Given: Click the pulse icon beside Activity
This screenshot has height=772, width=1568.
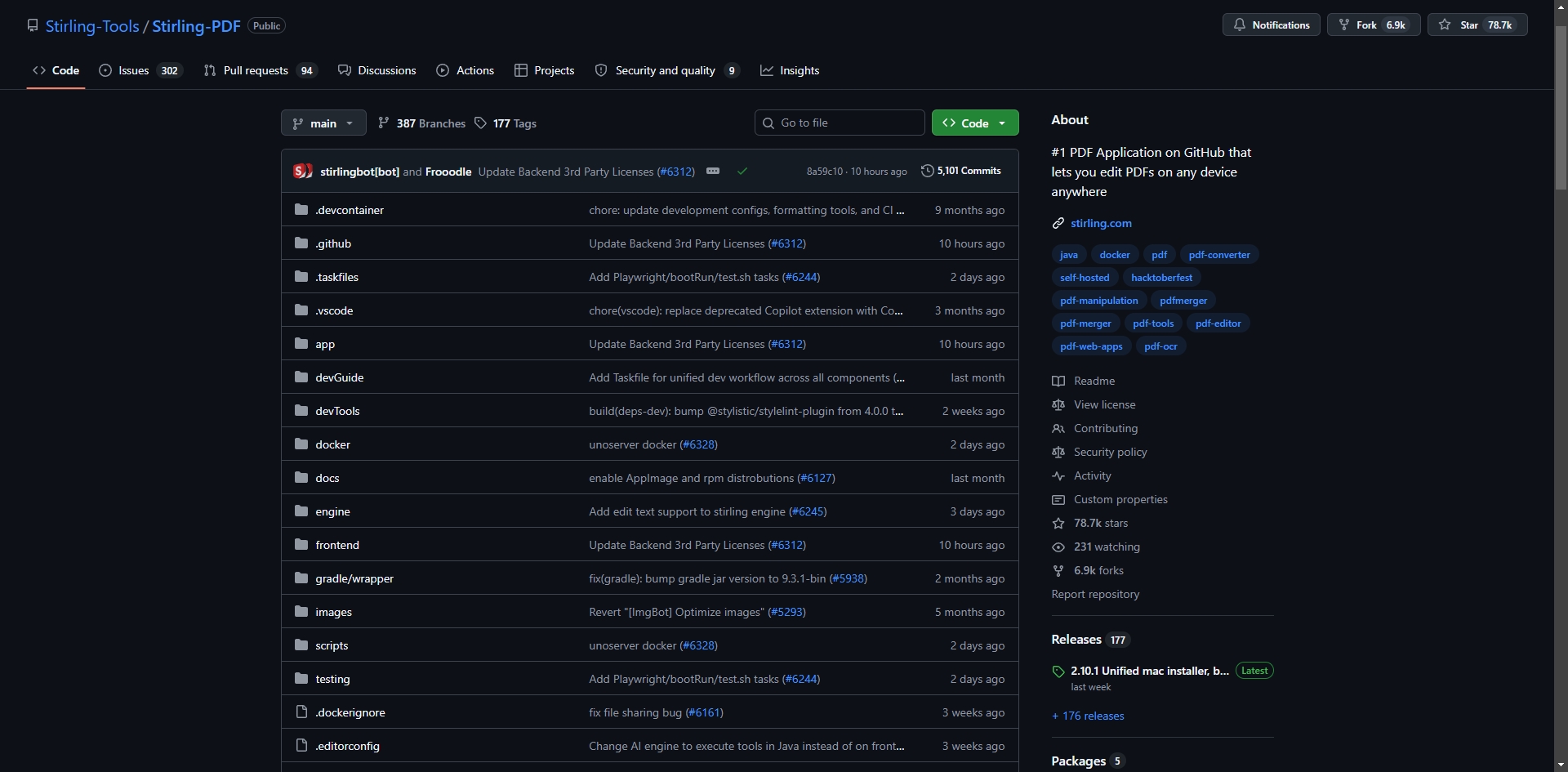Looking at the screenshot, I should pos(1058,476).
